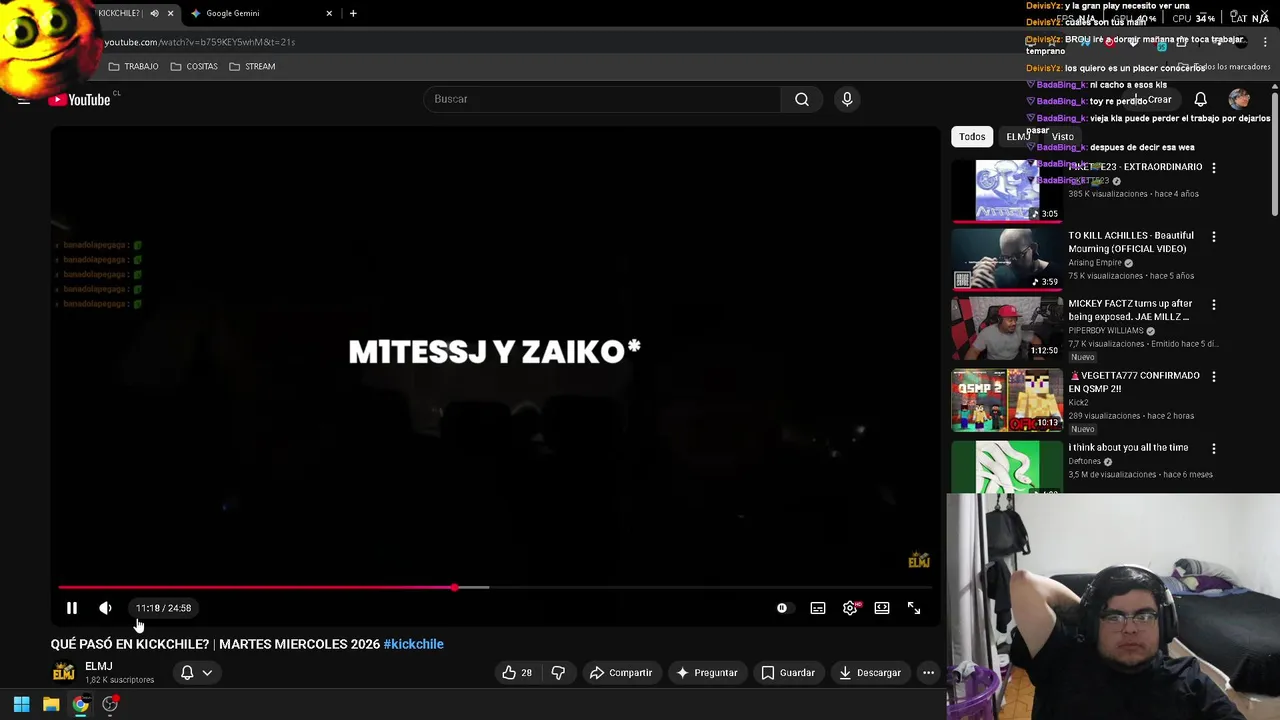The image size is (1280, 720).
Task: Enter fullscreen mode on the player
Action: [x=914, y=608]
